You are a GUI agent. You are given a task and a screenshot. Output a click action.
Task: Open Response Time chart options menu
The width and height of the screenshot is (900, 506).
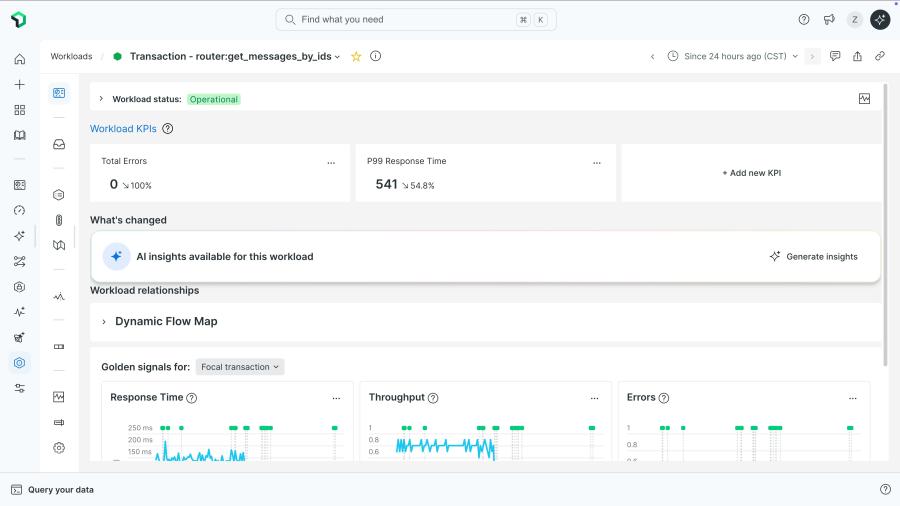point(336,398)
